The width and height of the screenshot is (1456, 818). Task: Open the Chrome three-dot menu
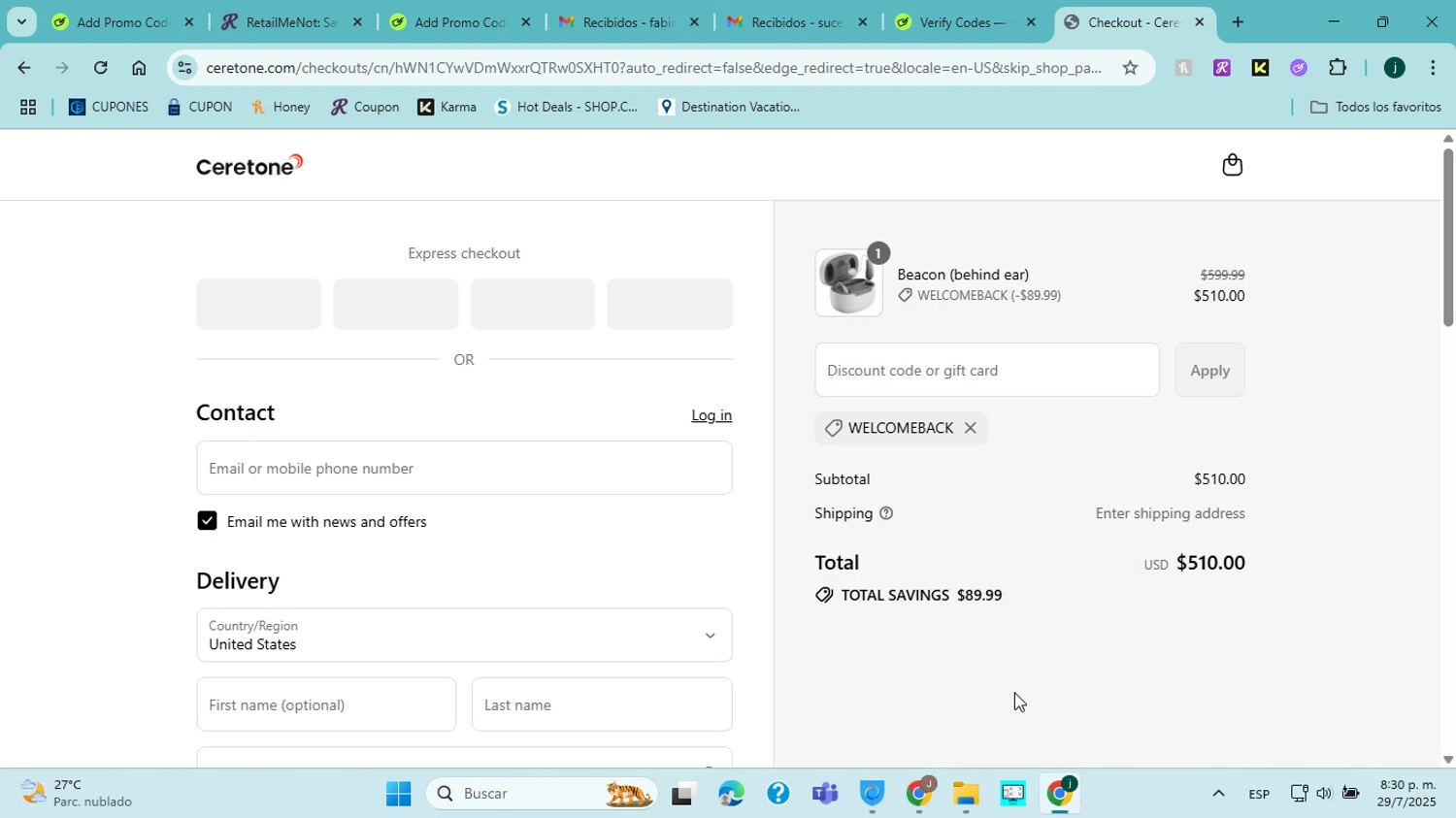1433,68
